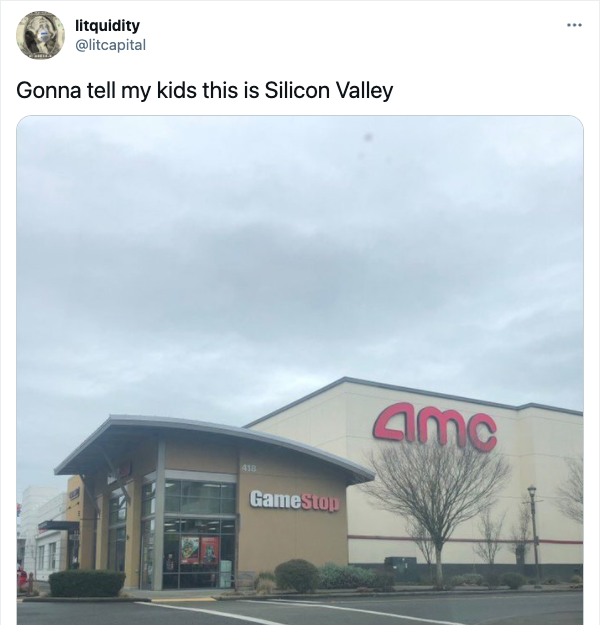The height and width of the screenshot is (625, 600).
Task: Click the red AMC logo in the photo
Action: point(435,426)
